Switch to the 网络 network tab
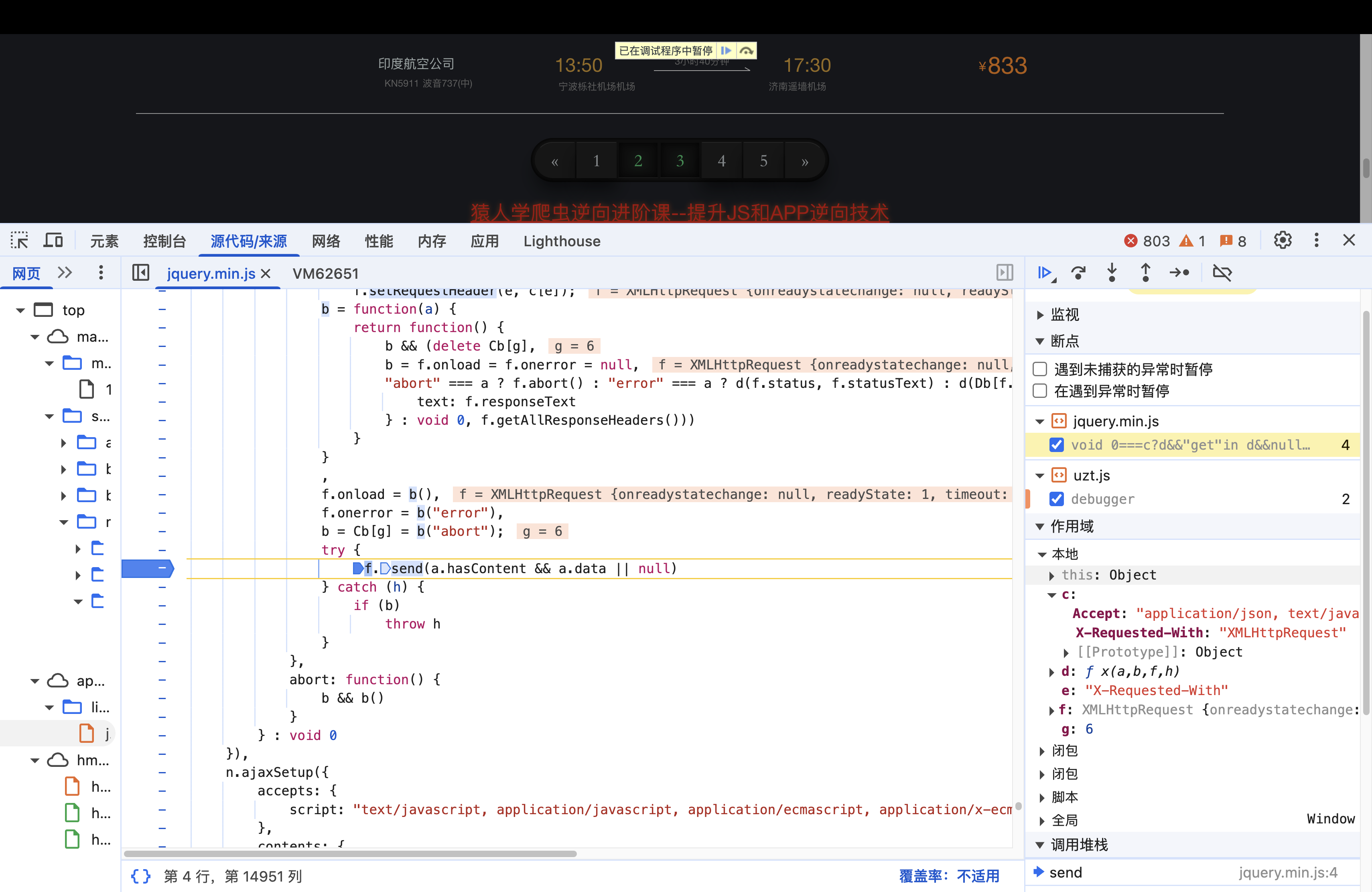Viewport: 1372px width, 892px height. point(326,241)
